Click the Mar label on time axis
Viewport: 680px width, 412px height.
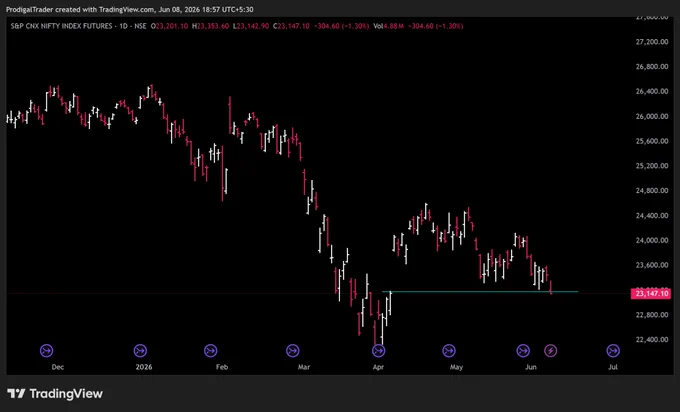click(x=304, y=367)
